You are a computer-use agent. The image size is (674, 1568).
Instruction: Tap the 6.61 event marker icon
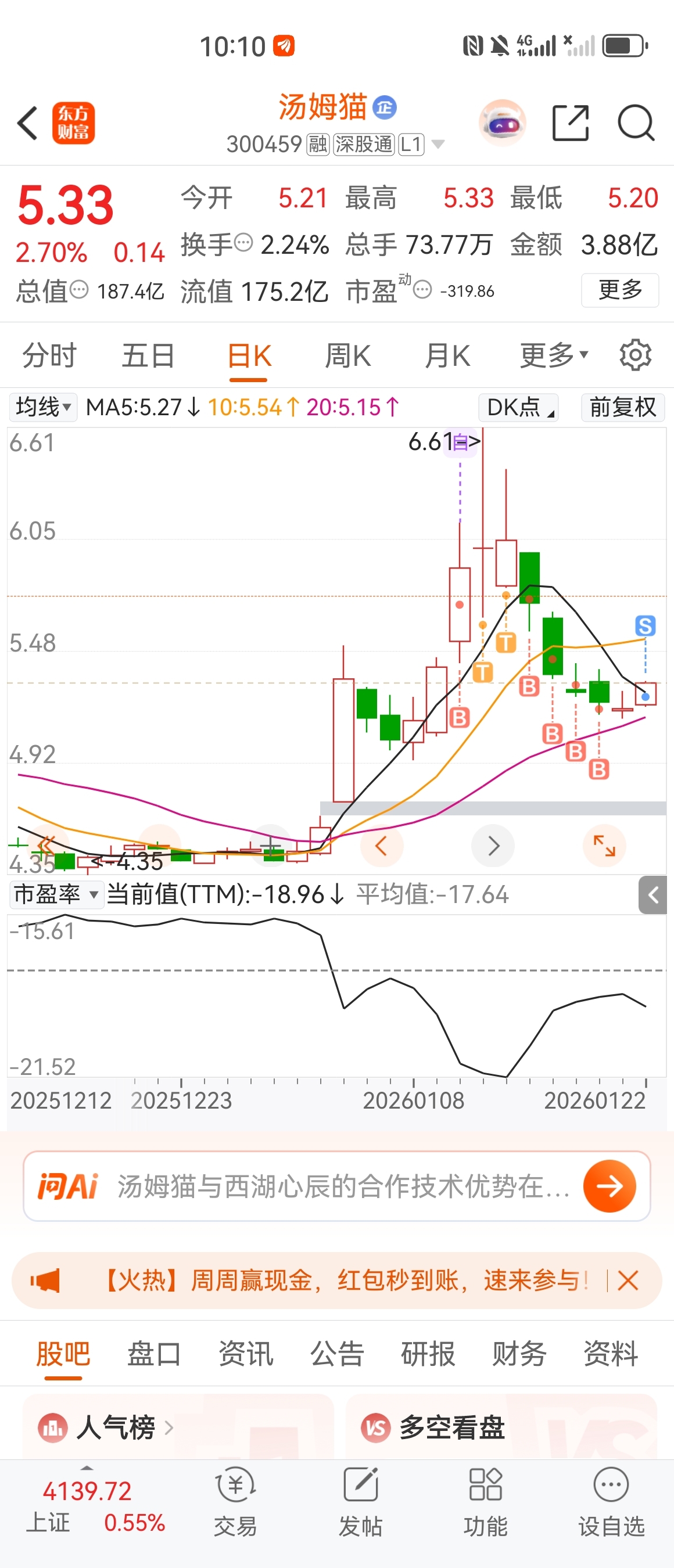460,443
